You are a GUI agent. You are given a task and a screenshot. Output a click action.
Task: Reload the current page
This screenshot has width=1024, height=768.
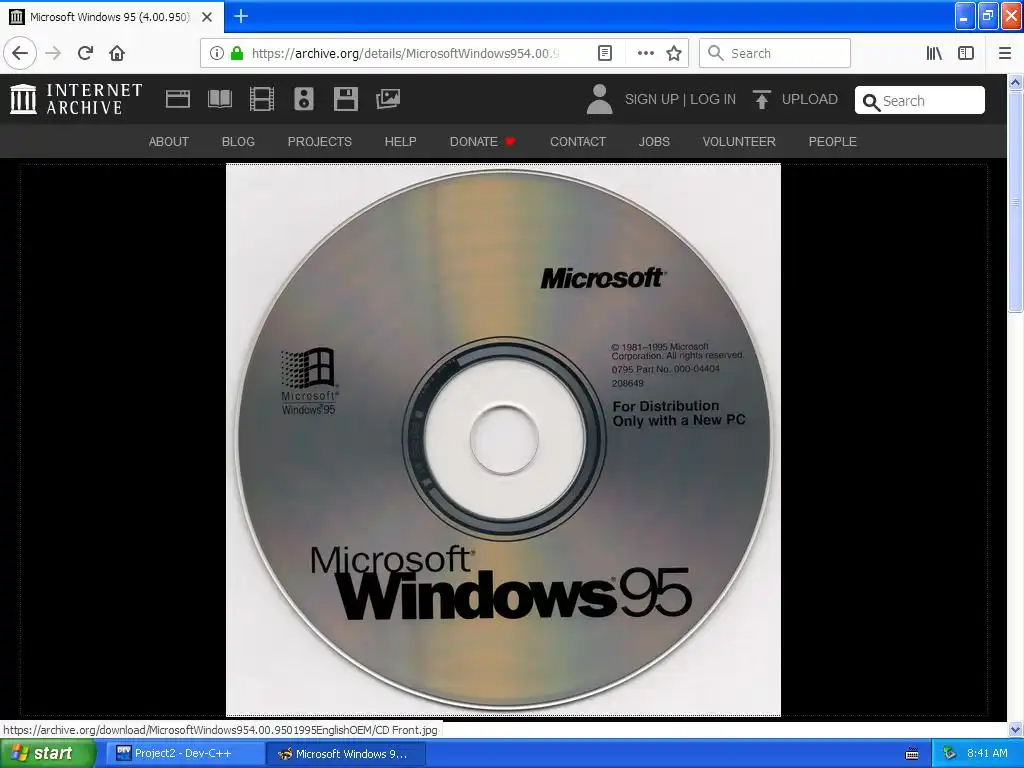pos(85,53)
